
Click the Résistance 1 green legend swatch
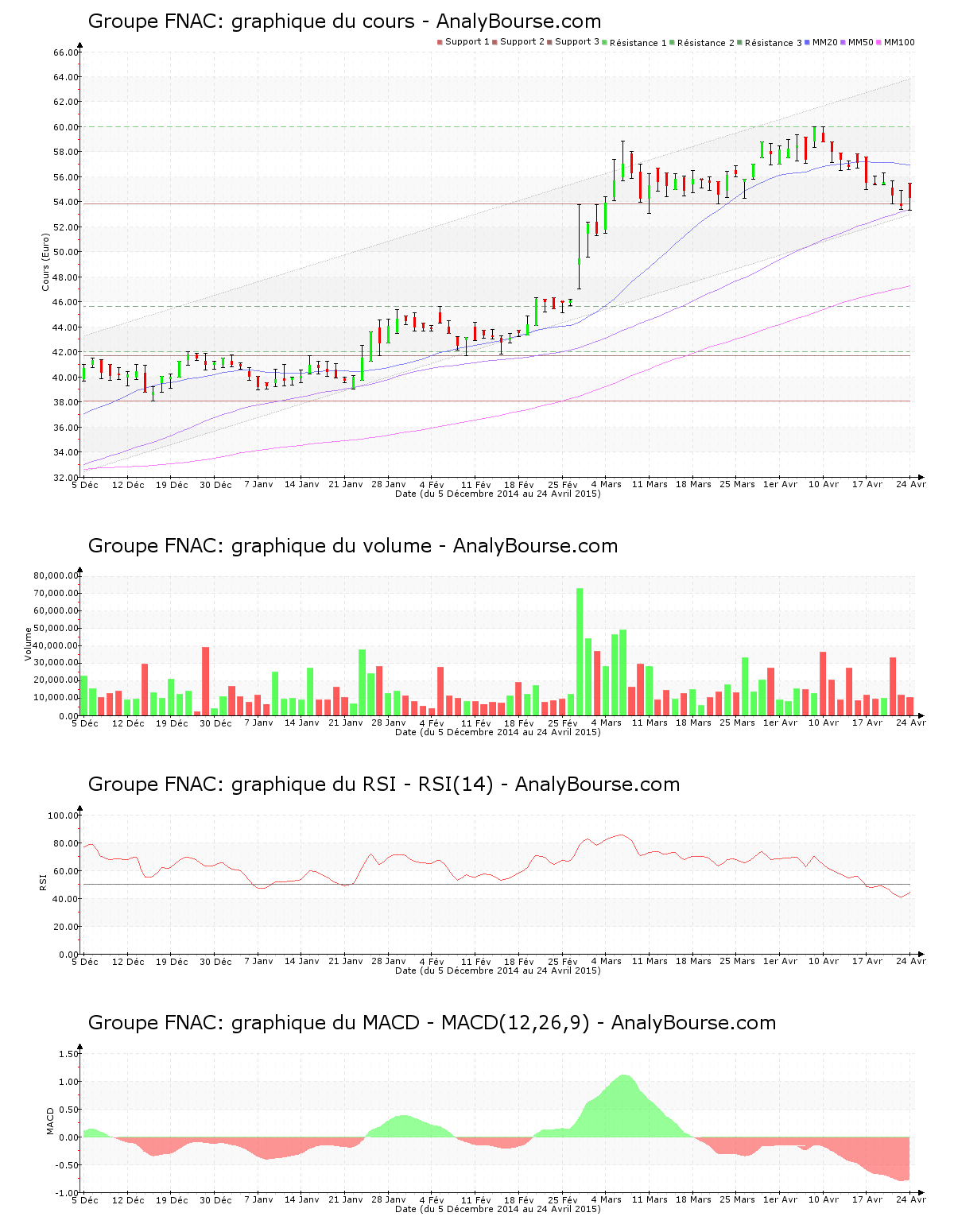605,42
